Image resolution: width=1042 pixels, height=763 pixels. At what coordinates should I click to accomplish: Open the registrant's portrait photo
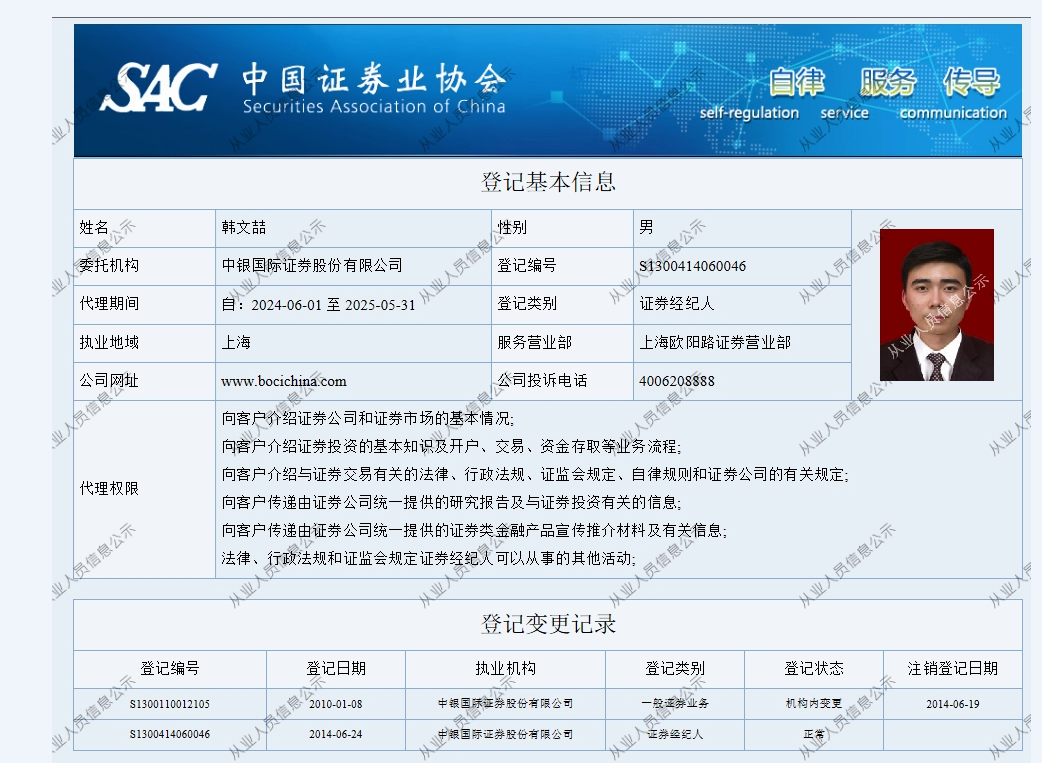pyautogui.click(x=936, y=305)
